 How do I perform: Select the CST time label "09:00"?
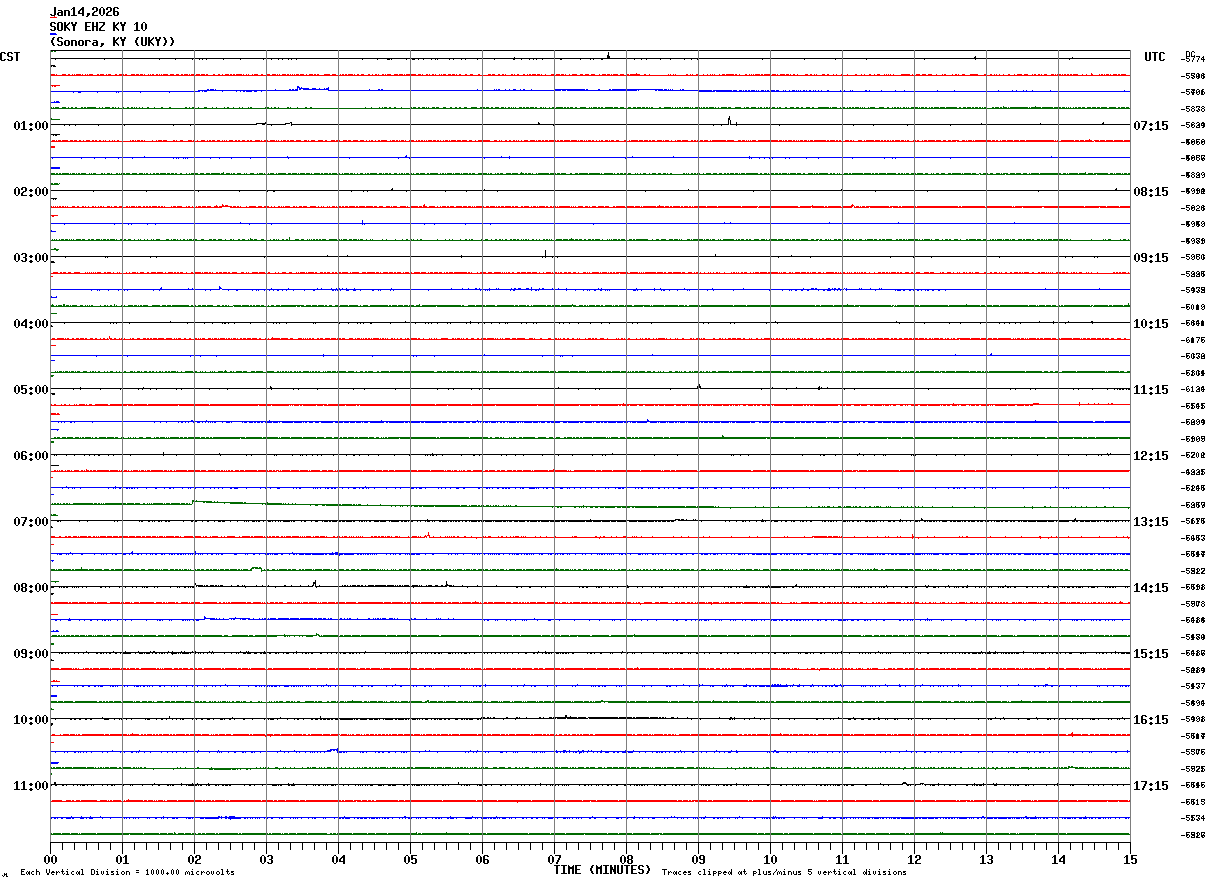31,654
